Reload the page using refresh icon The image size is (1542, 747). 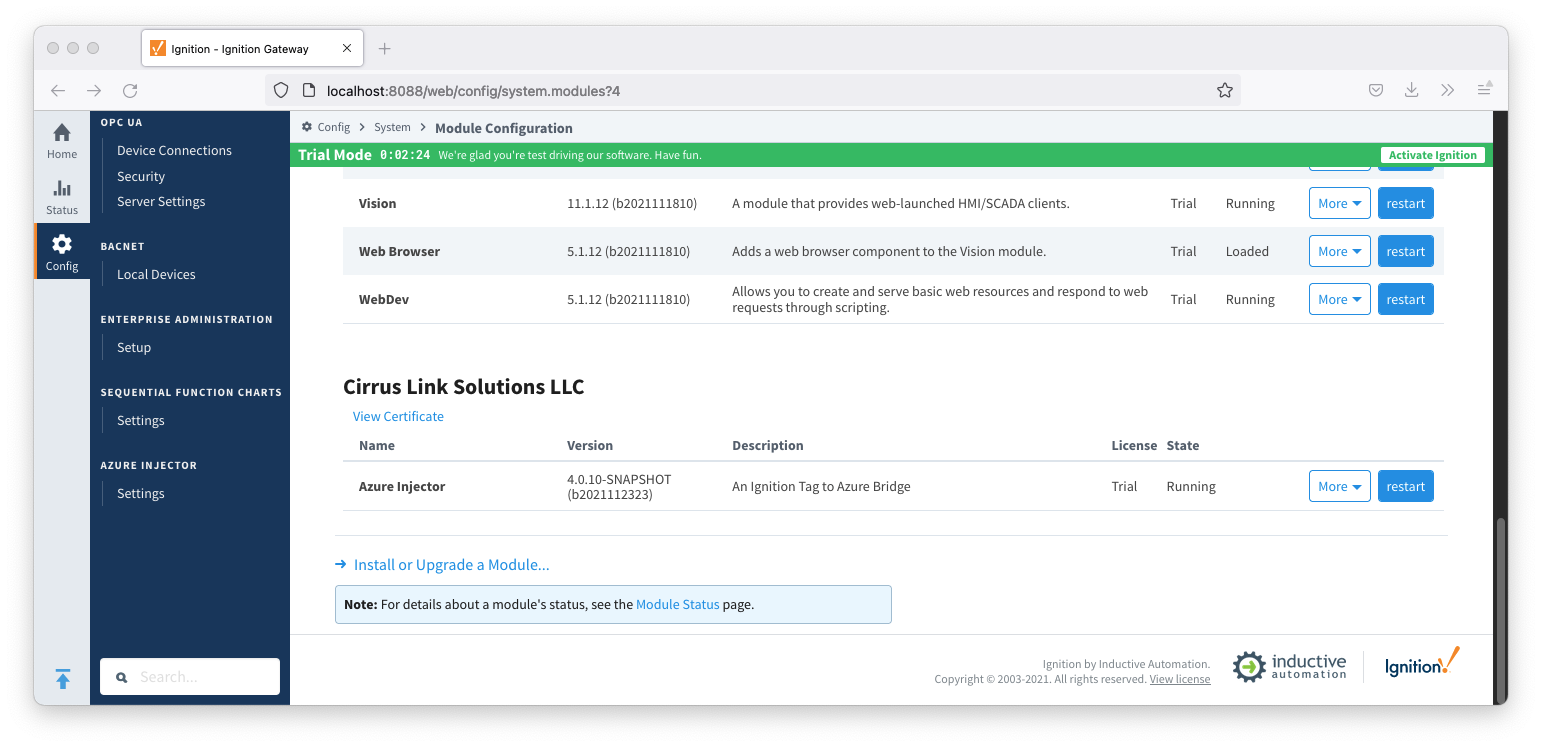pyautogui.click(x=130, y=90)
